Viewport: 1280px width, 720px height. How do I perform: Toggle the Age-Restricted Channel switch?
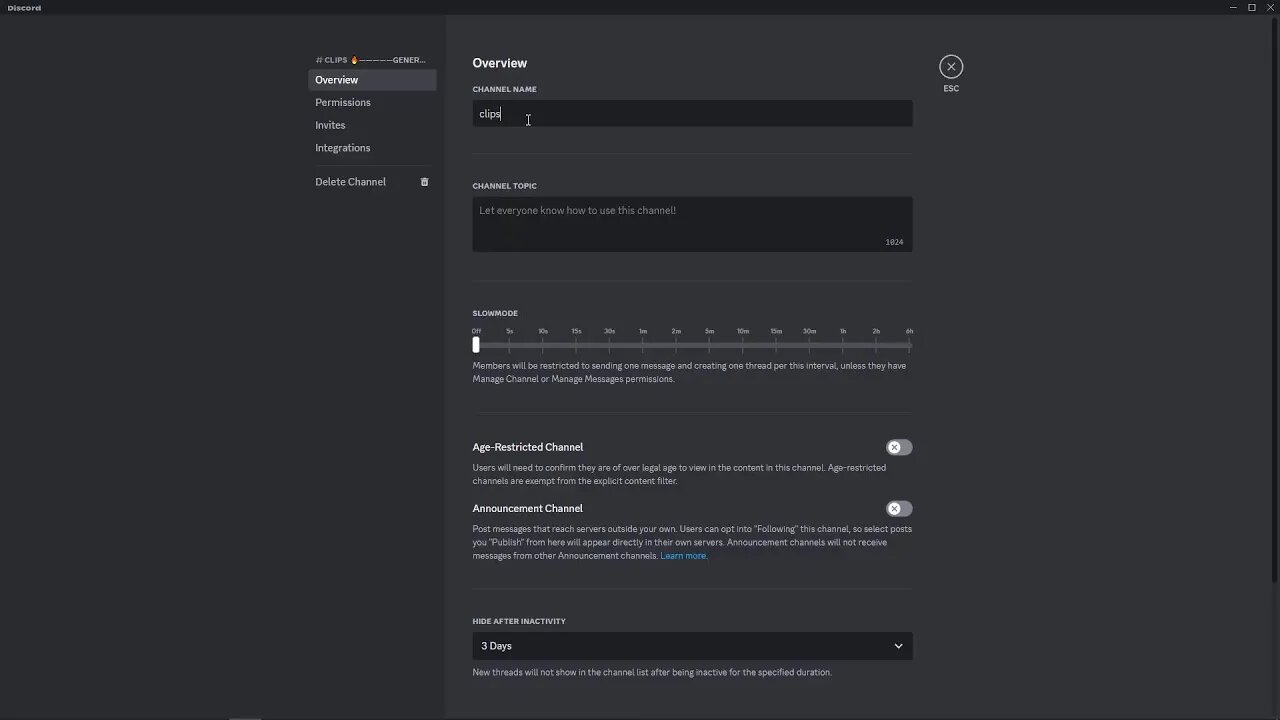(898, 447)
